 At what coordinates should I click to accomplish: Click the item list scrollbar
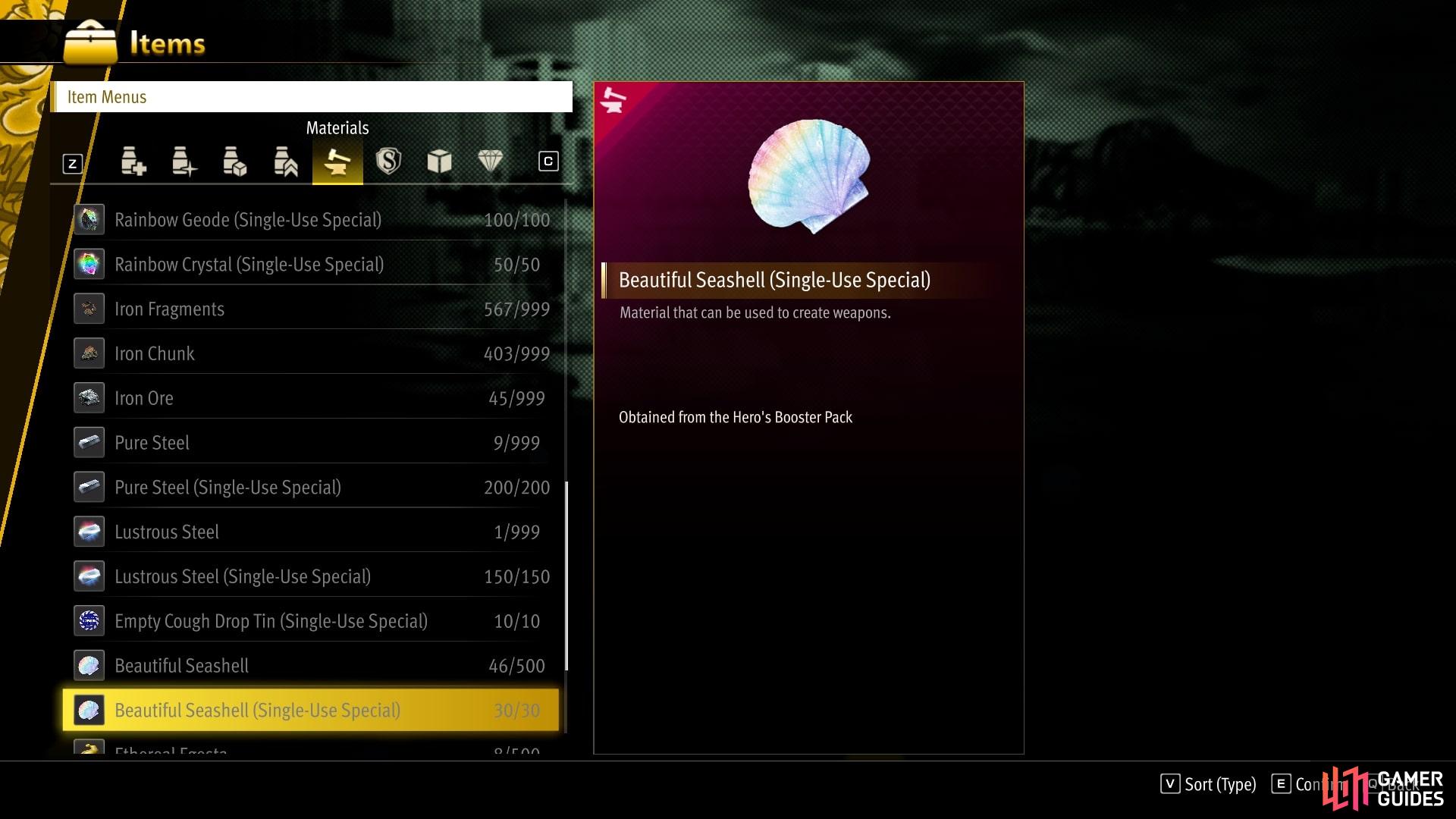[x=566, y=576]
